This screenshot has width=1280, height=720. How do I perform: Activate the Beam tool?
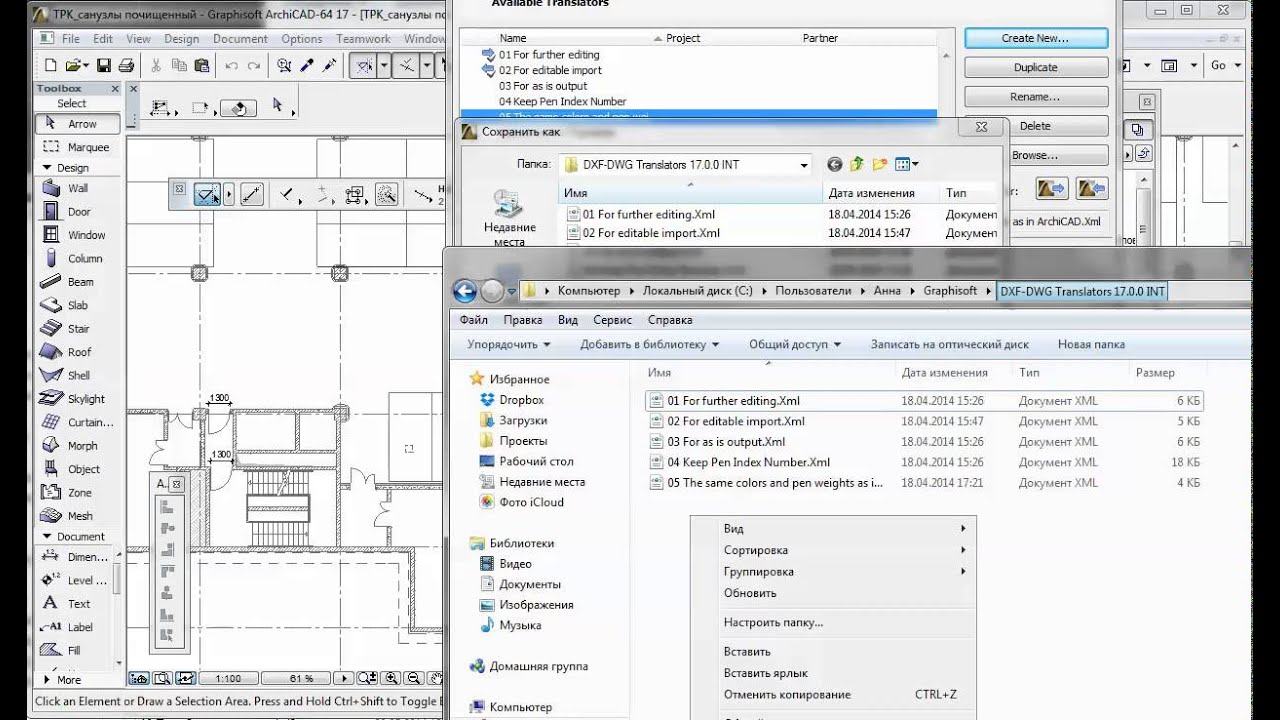(78, 282)
